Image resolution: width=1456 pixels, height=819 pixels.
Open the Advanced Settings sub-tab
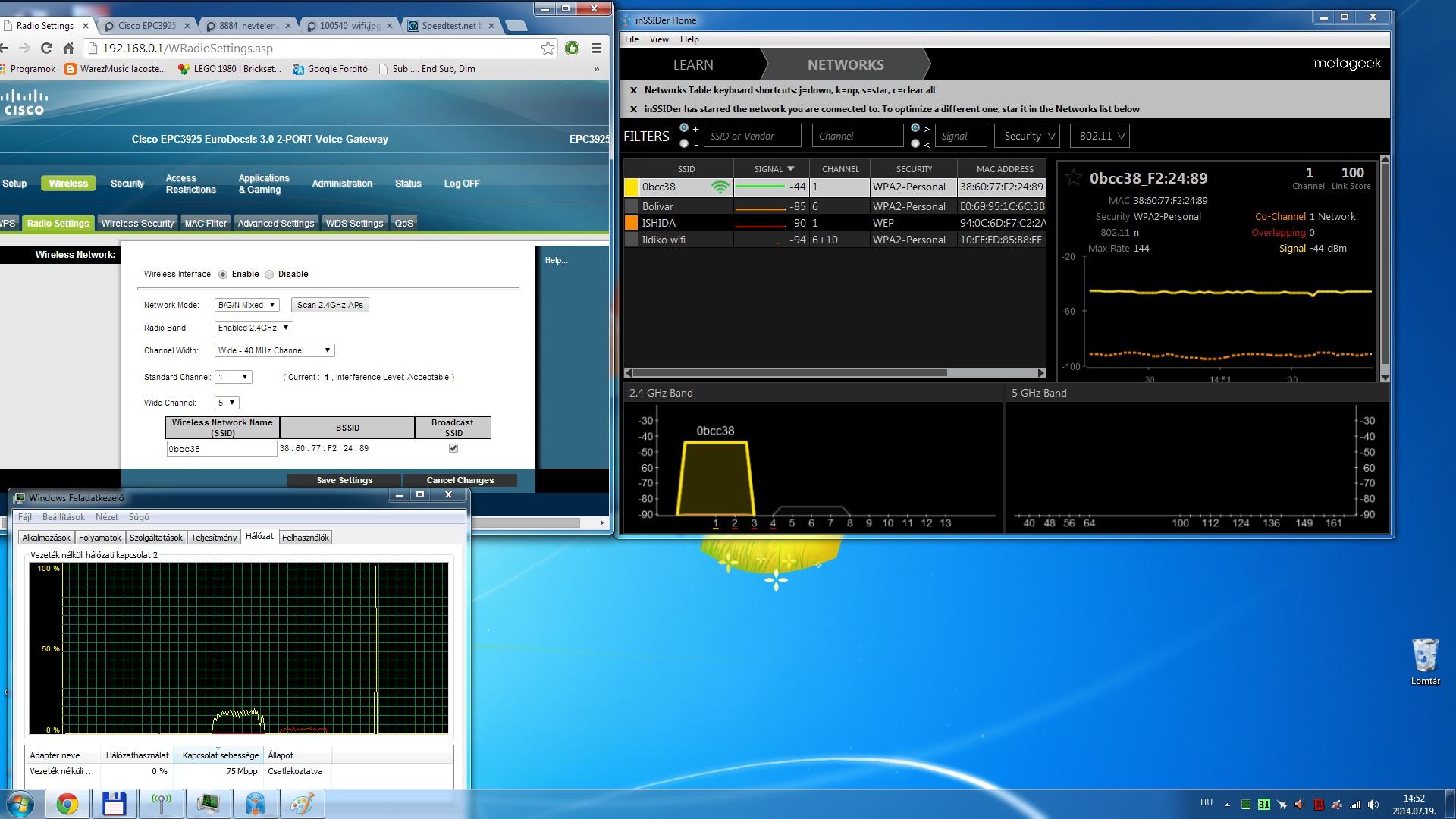coord(275,223)
